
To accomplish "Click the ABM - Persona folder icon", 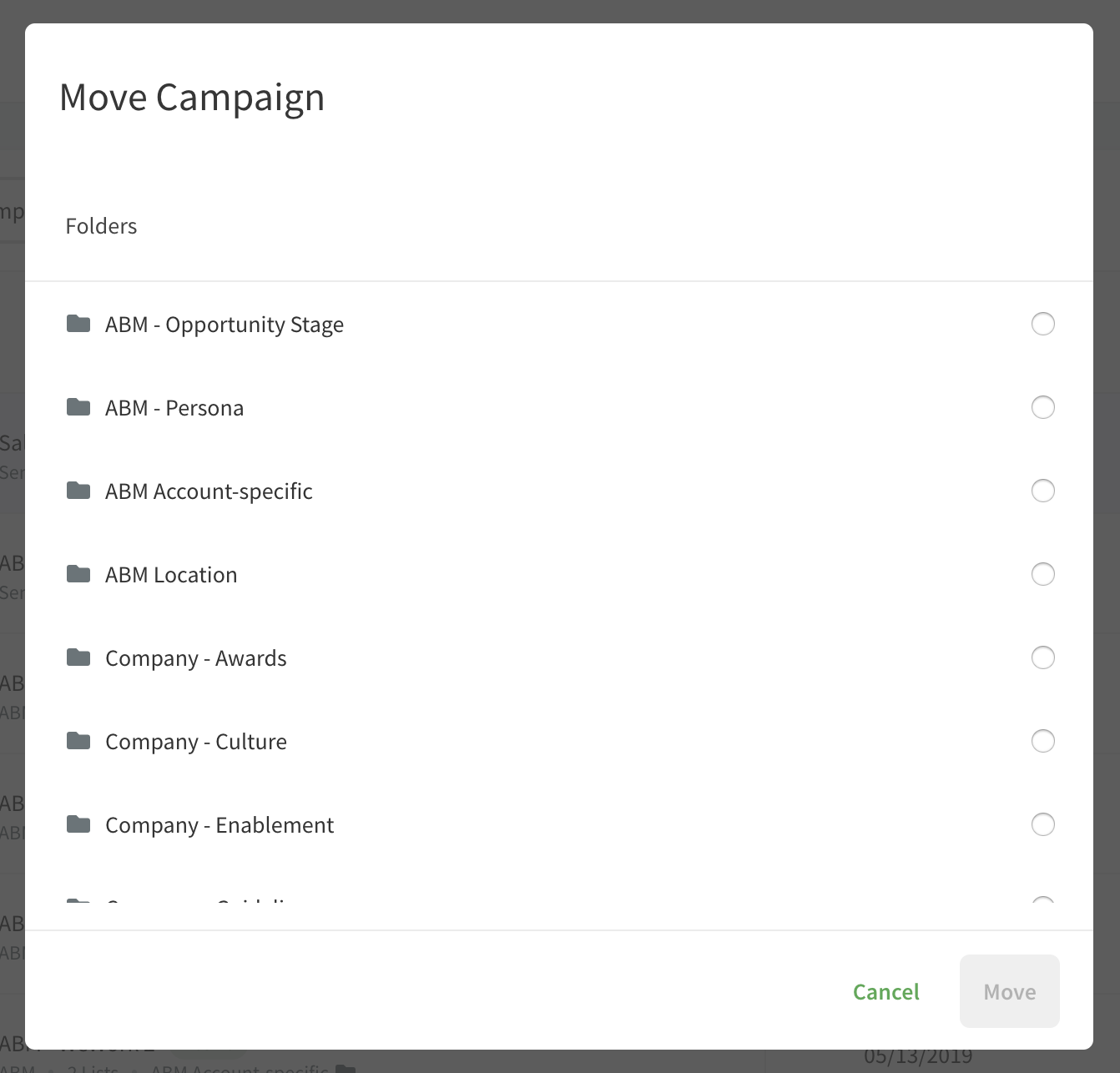I will coord(78,406).
